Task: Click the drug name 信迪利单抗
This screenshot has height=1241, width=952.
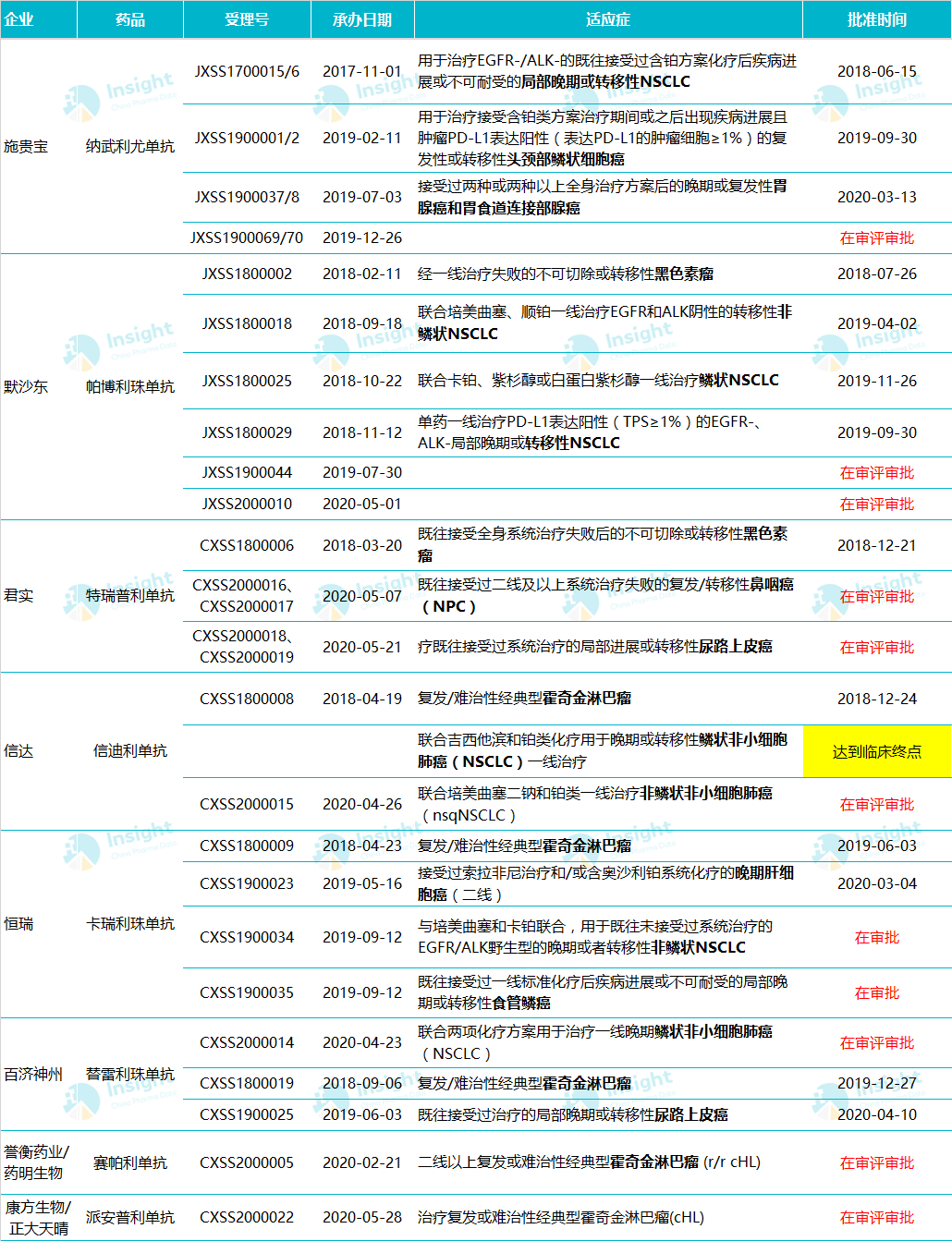Action: pyautogui.click(x=130, y=750)
